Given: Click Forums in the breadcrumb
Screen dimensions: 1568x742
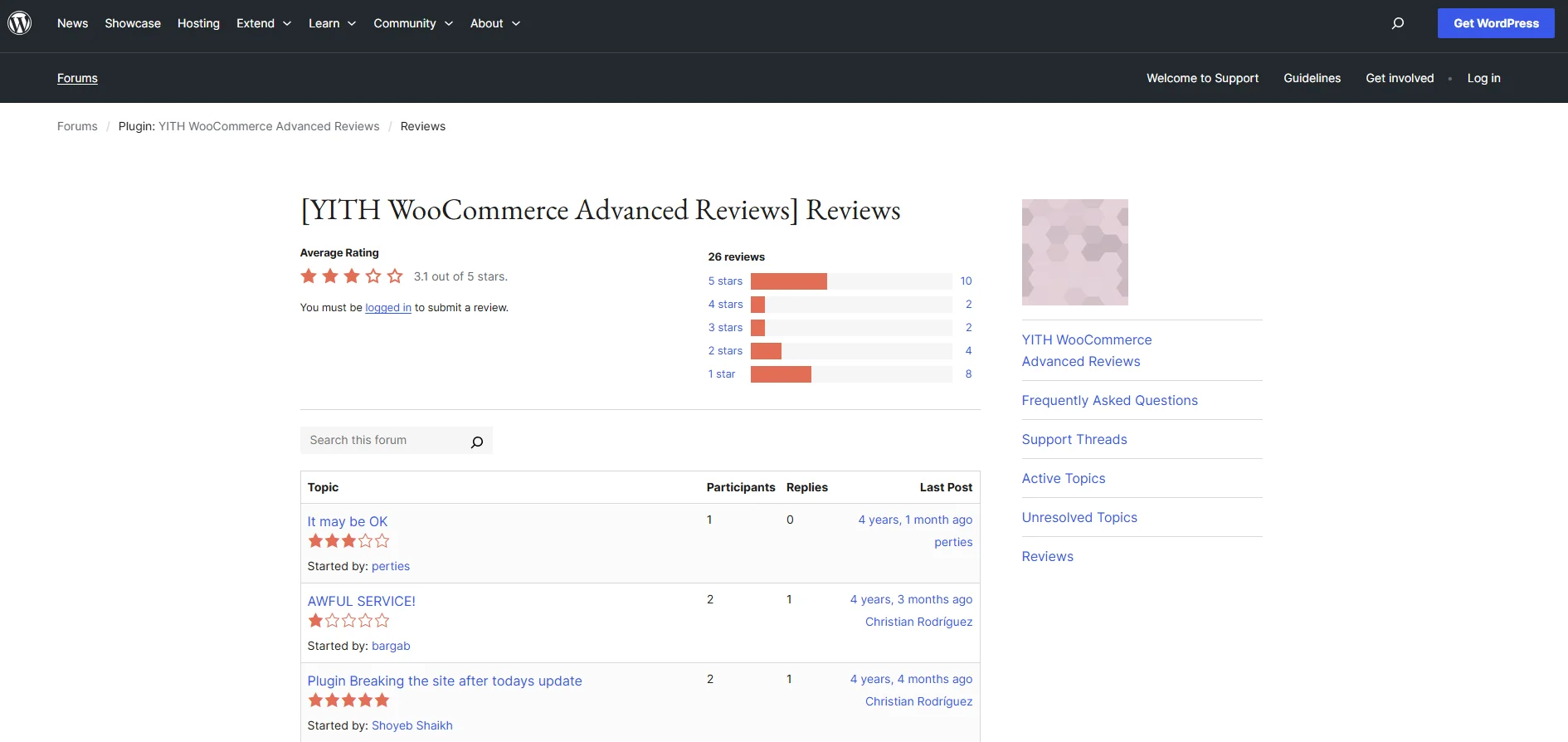Looking at the screenshot, I should [77, 126].
